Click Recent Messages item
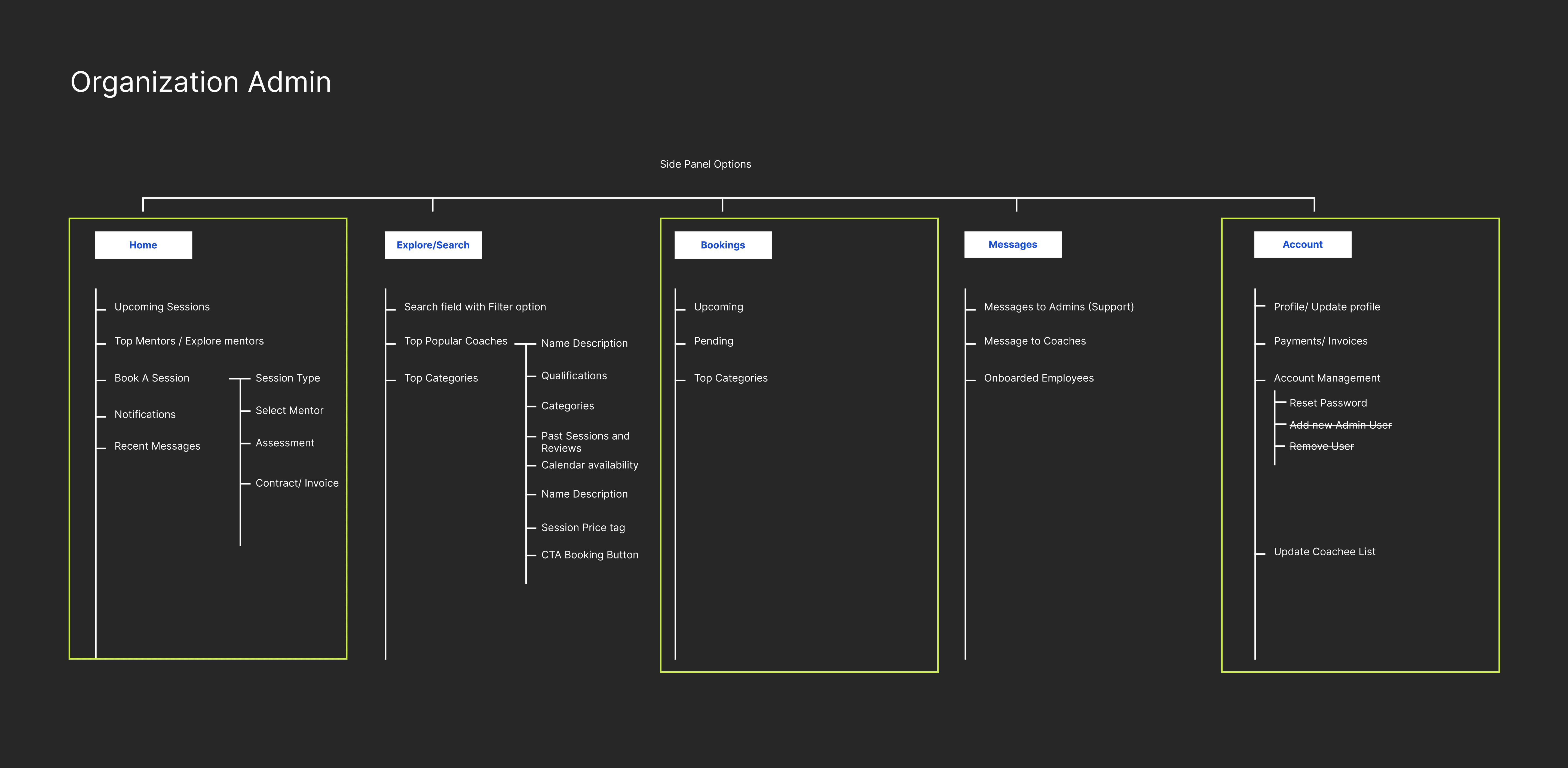This screenshot has height=768, width=1568. pyautogui.click(x=157, y=446)
